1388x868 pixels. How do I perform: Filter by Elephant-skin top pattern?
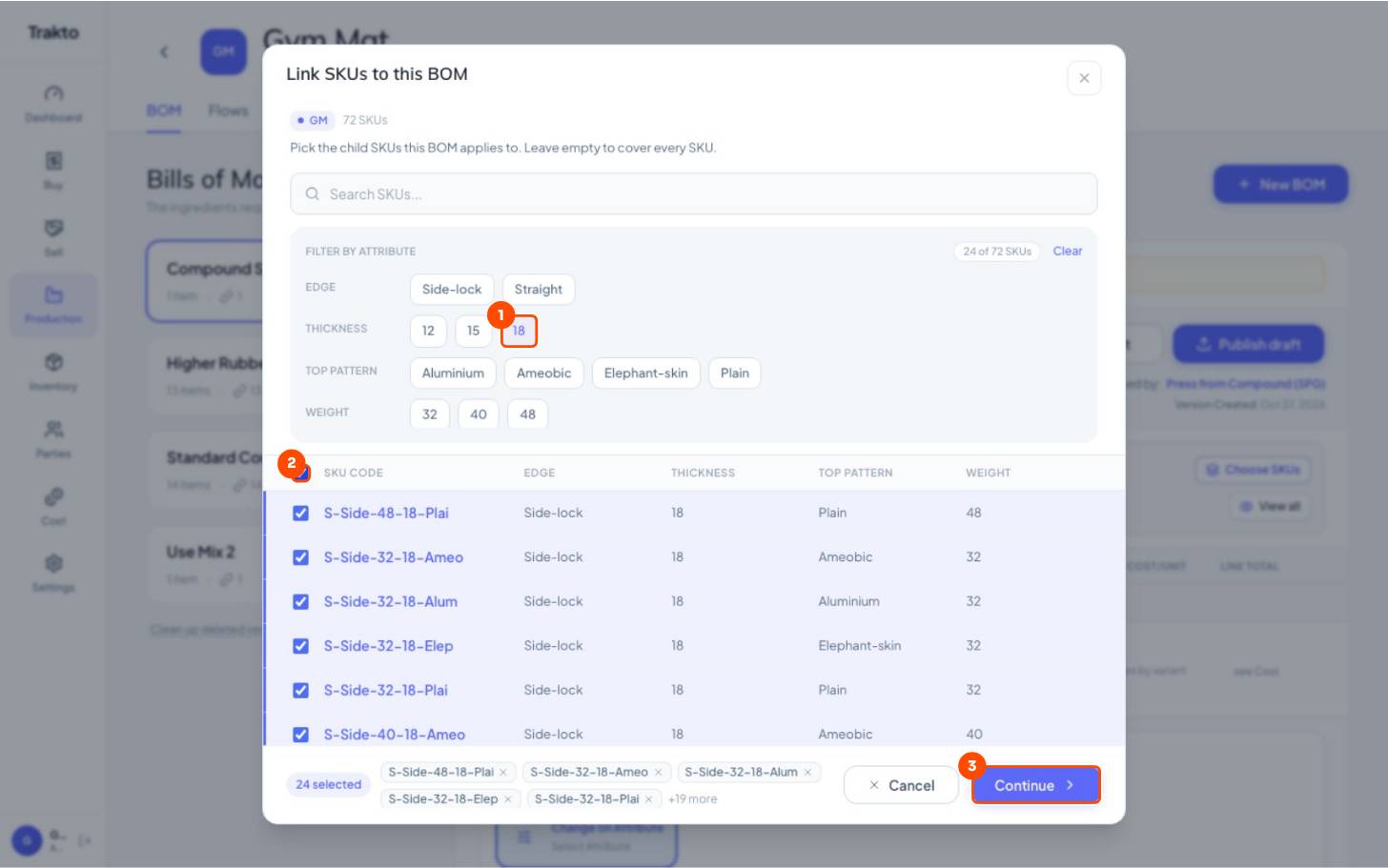646,373
